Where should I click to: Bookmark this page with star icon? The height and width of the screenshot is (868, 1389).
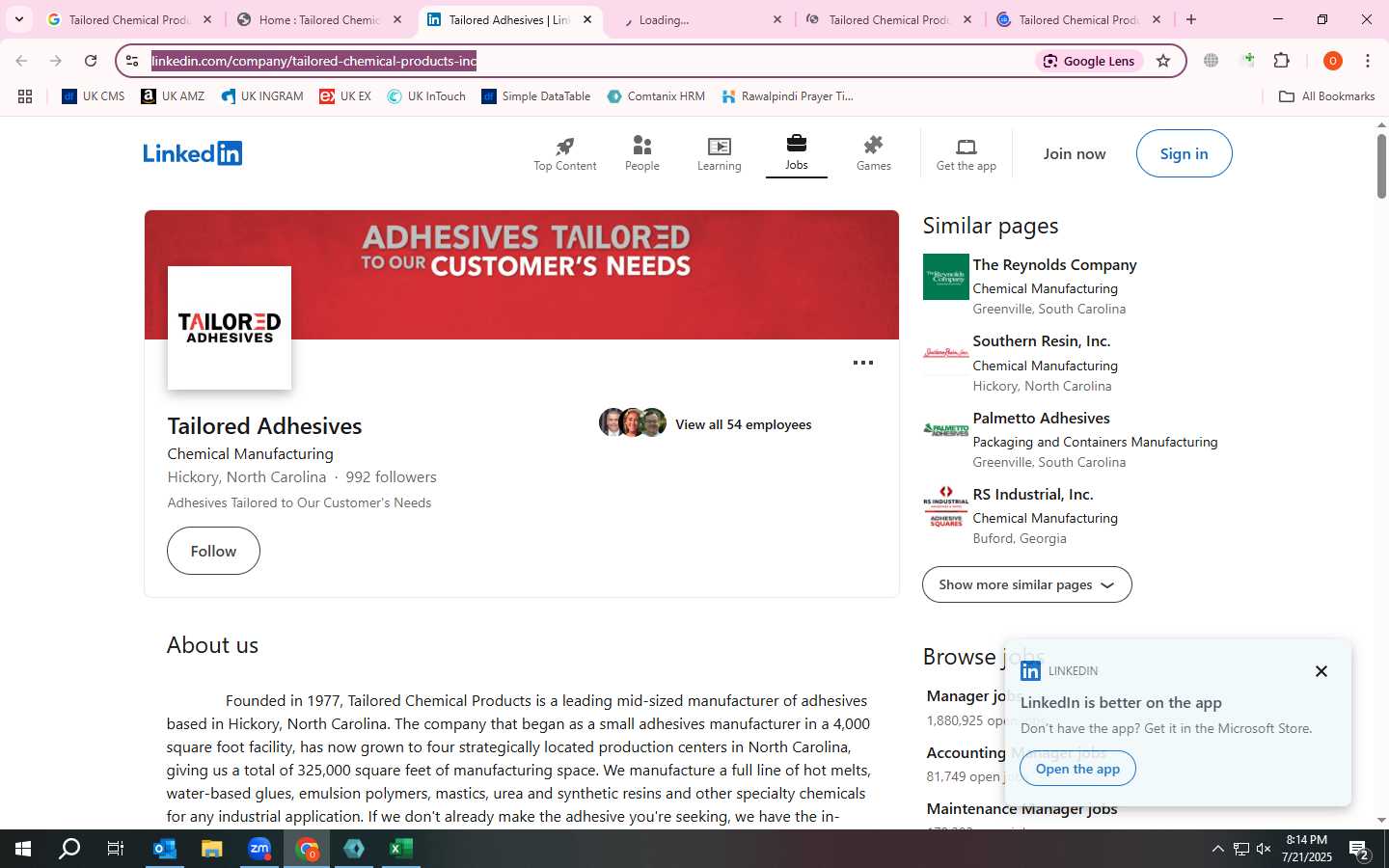pyautogui.click(x=1163, y=61)
